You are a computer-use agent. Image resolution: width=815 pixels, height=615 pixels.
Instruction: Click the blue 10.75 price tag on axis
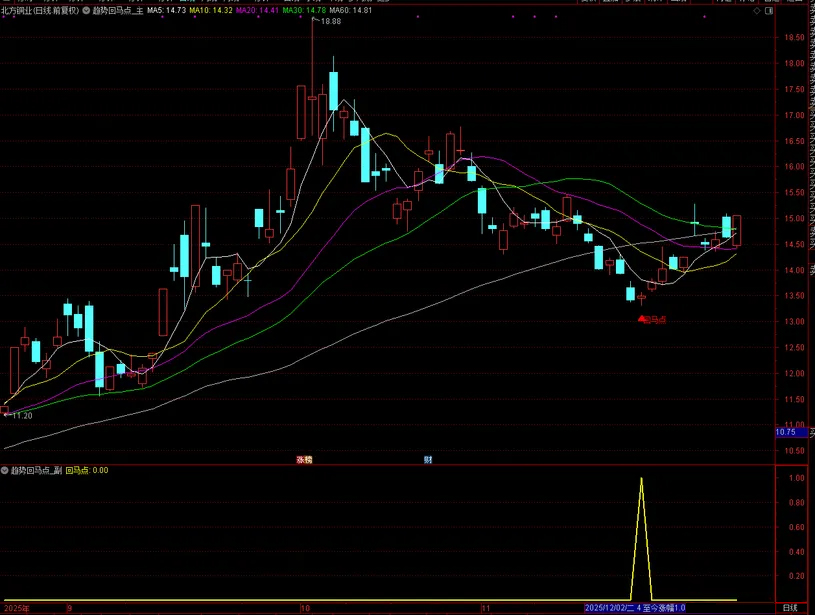tap(787, 432)
